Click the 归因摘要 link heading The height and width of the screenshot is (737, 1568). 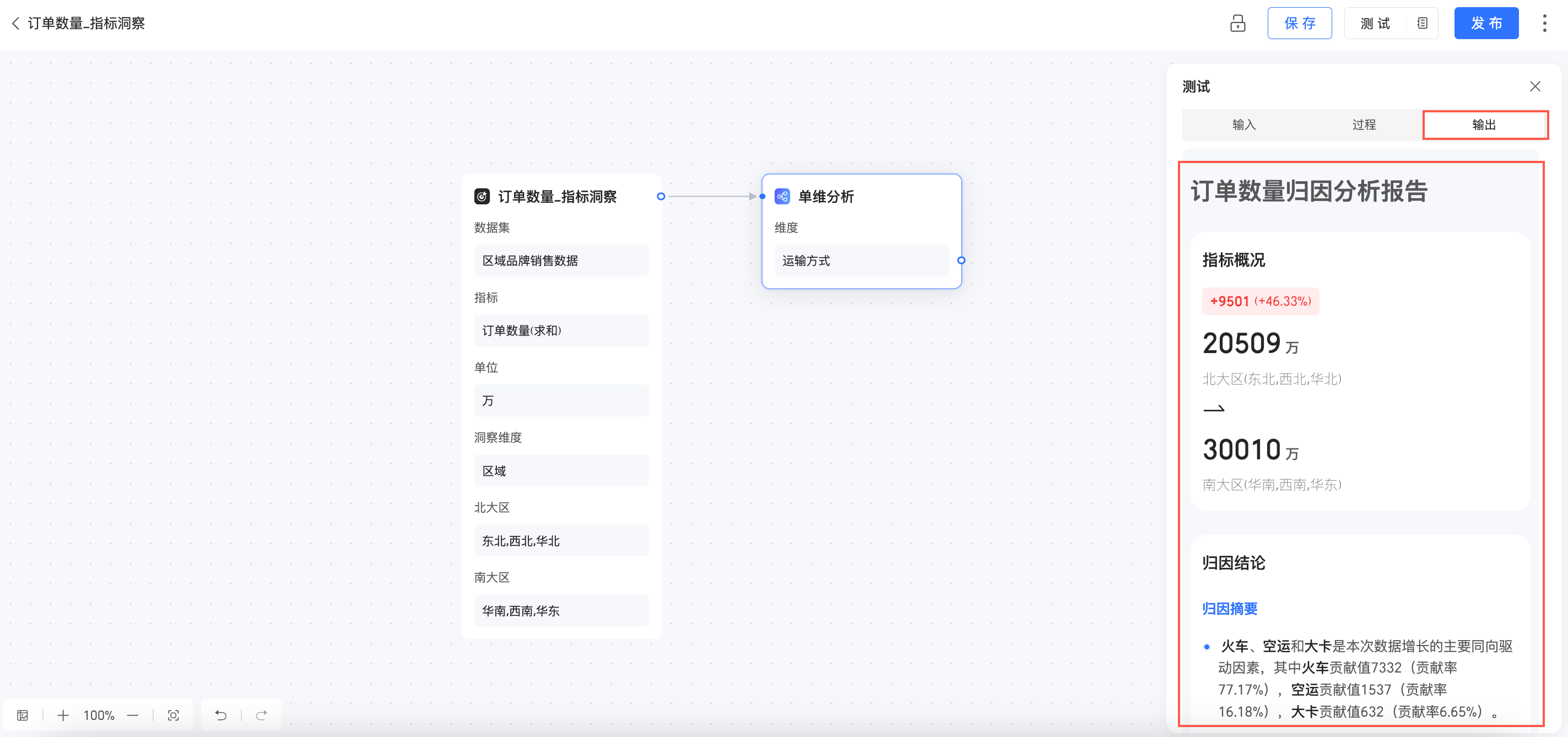tap(1230, 609)
